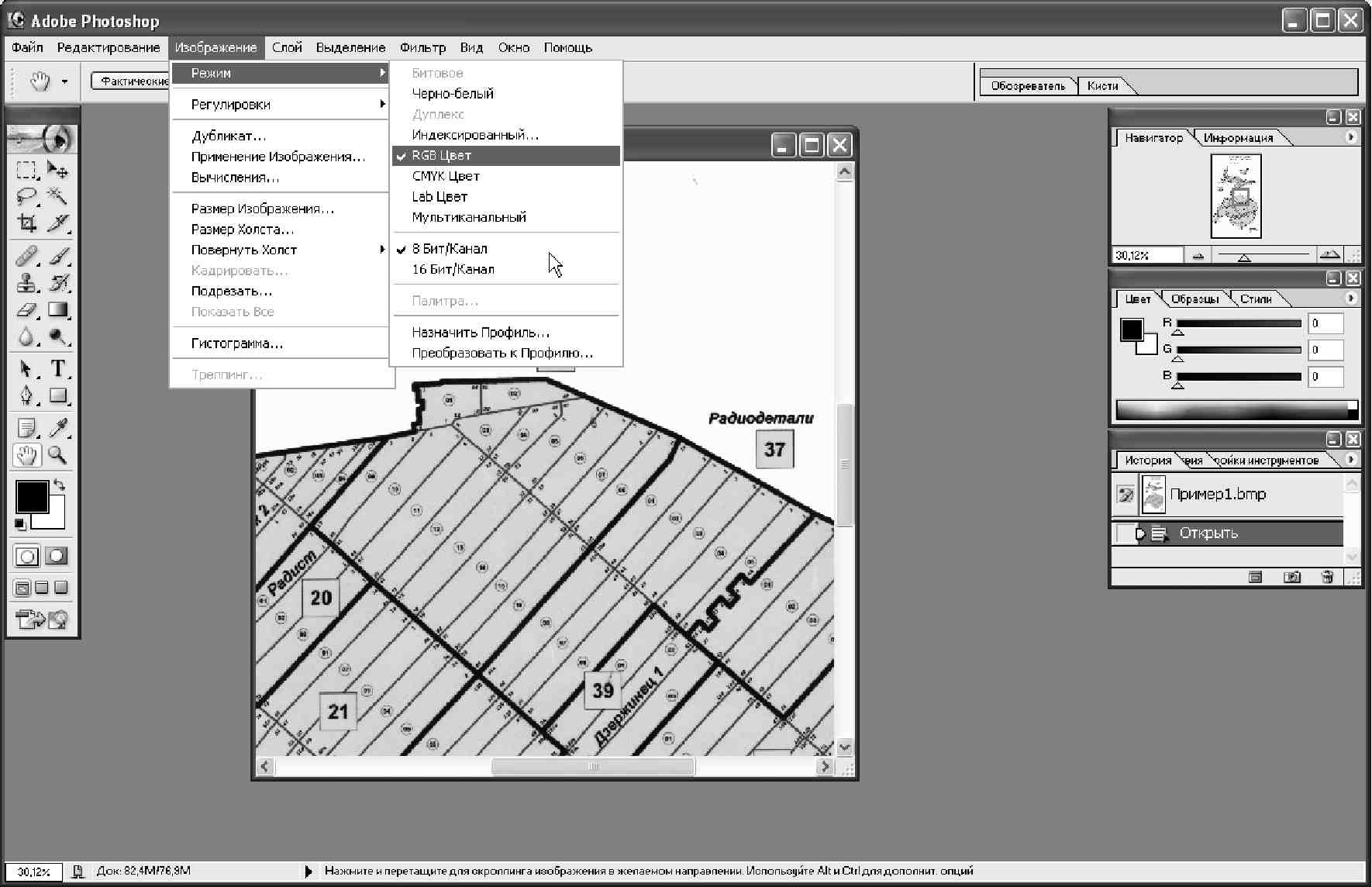The image size is (1372, 887).
Task: Select the Lasso tool
Action: [27, 196]
